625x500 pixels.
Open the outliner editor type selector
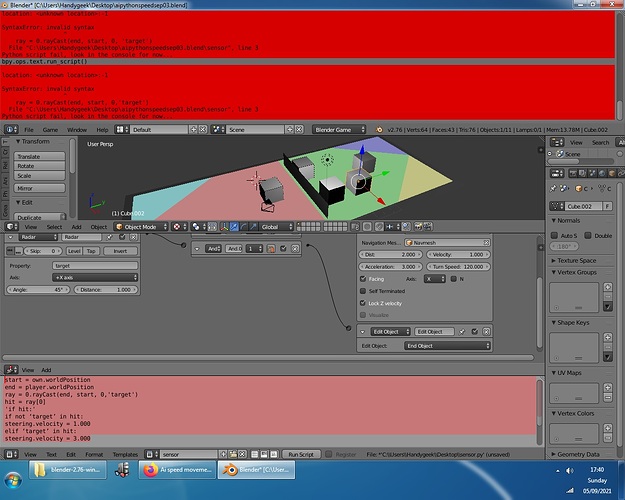557,142
